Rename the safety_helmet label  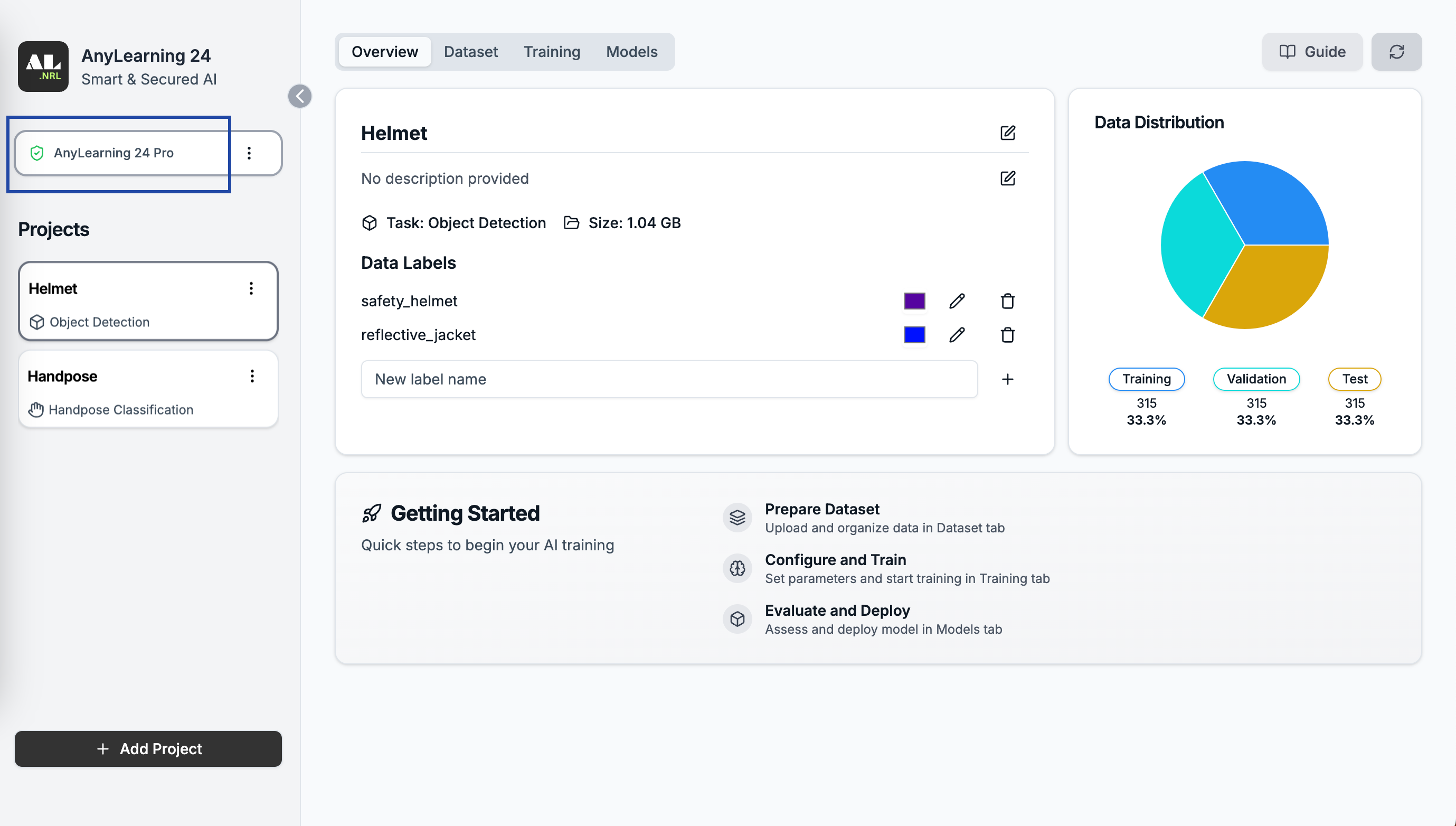coord(957,301)
